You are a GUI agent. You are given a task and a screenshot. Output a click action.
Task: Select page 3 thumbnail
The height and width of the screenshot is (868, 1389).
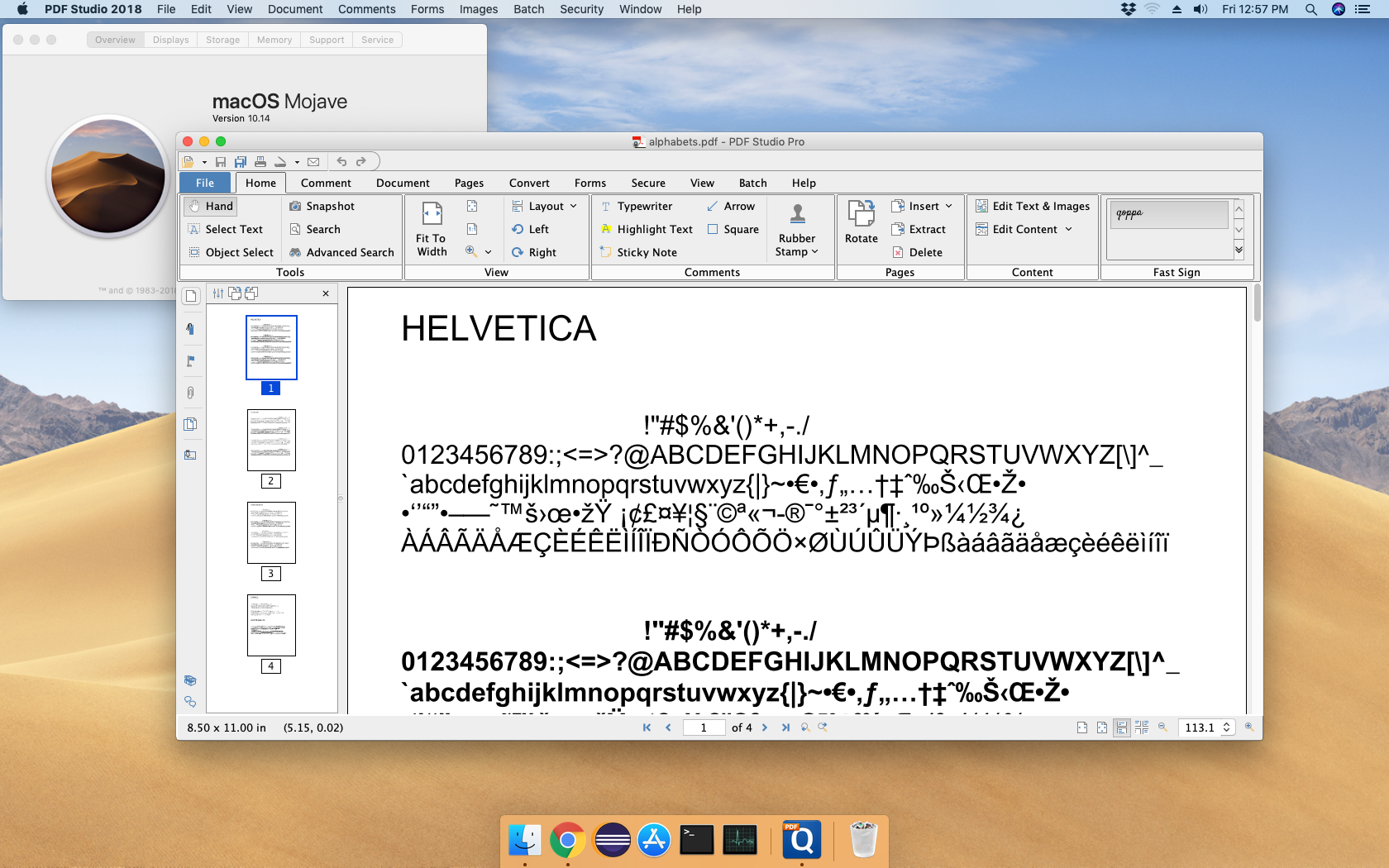coord(271,532)
